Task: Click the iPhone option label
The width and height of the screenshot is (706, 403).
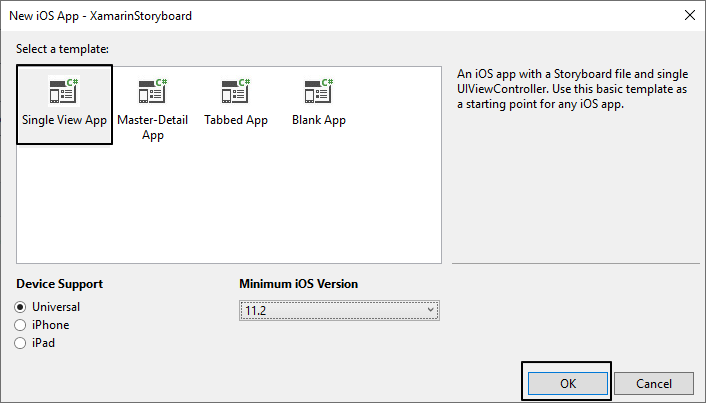Action: (50, 325)
